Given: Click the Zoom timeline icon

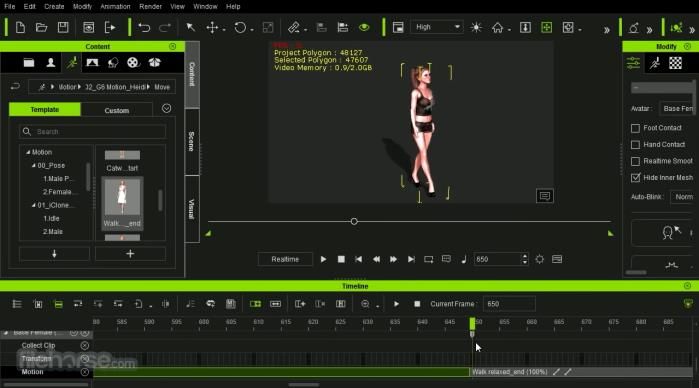Looking at the screenshot, I should 365,304.
